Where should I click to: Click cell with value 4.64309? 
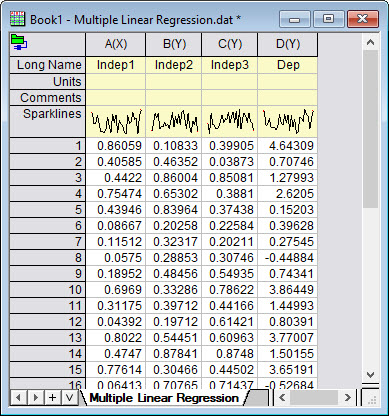coord(288,146)
